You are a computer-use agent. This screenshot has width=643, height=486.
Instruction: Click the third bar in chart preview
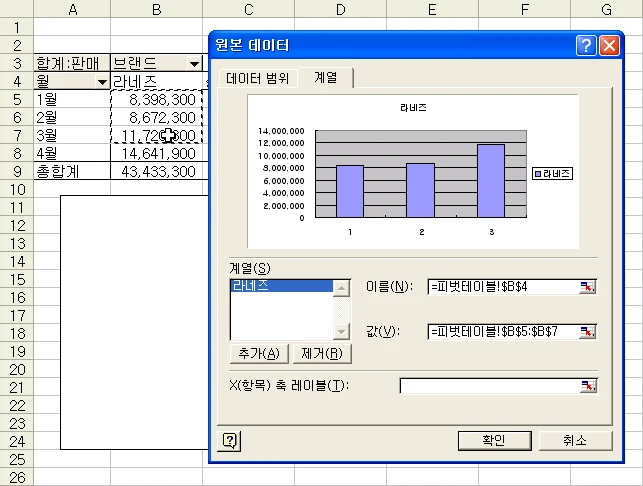coord(491,180)
